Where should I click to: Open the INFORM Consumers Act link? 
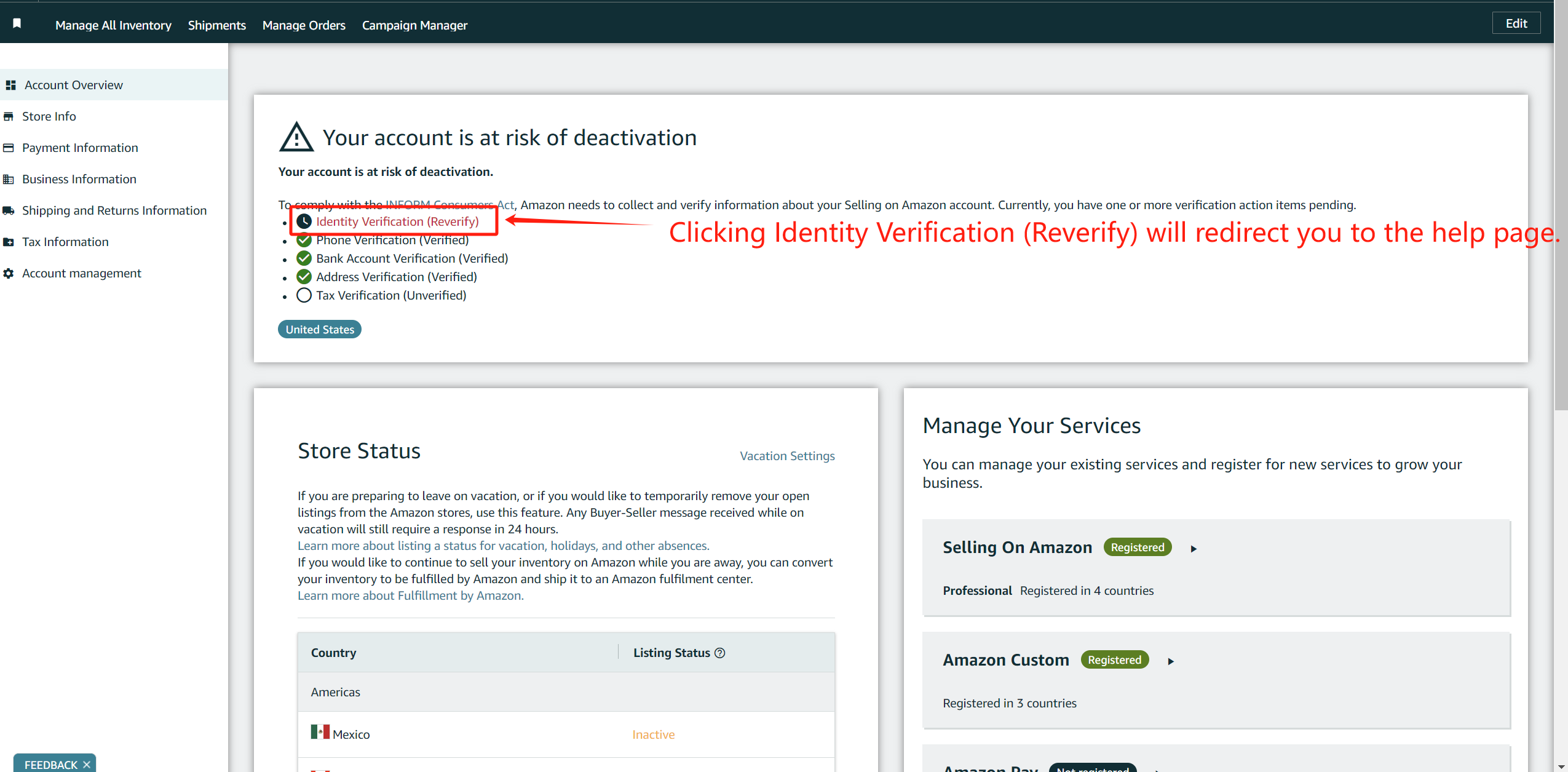[449, 205]
